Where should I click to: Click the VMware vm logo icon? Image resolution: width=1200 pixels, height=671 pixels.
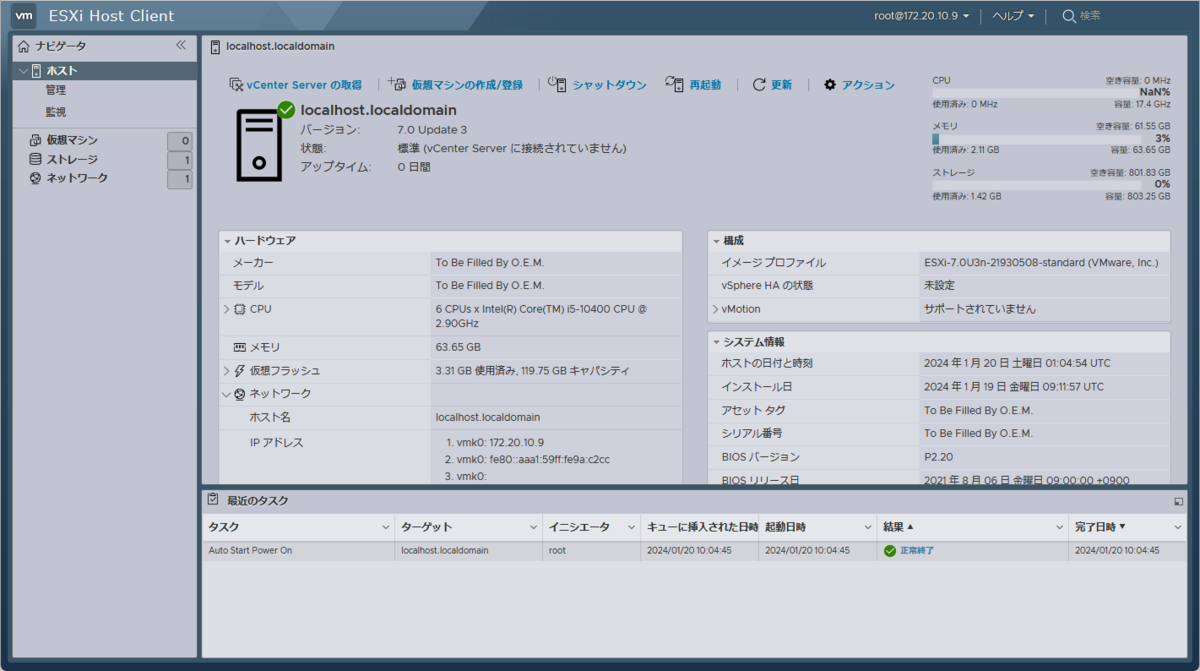25,16
